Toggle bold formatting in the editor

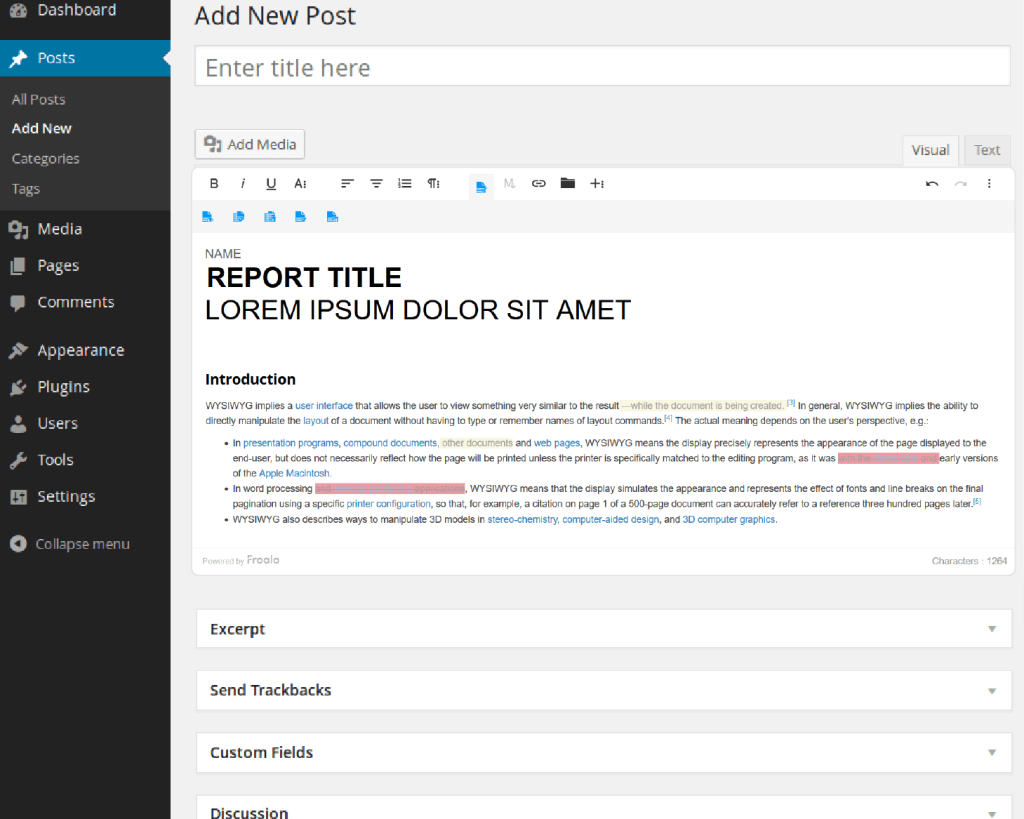pos(213,183)
